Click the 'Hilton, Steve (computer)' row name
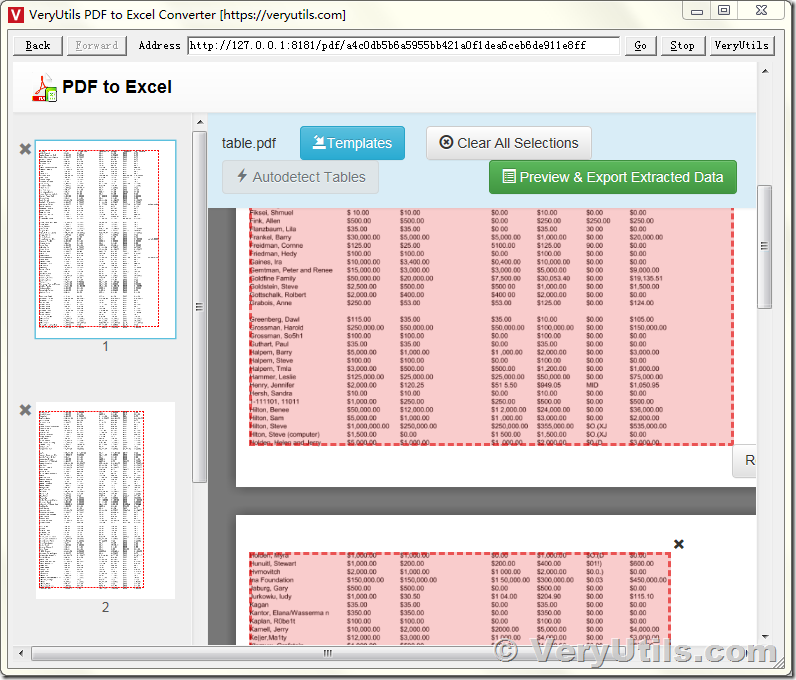Screen dimensions: 796x680 pos(284,434)
